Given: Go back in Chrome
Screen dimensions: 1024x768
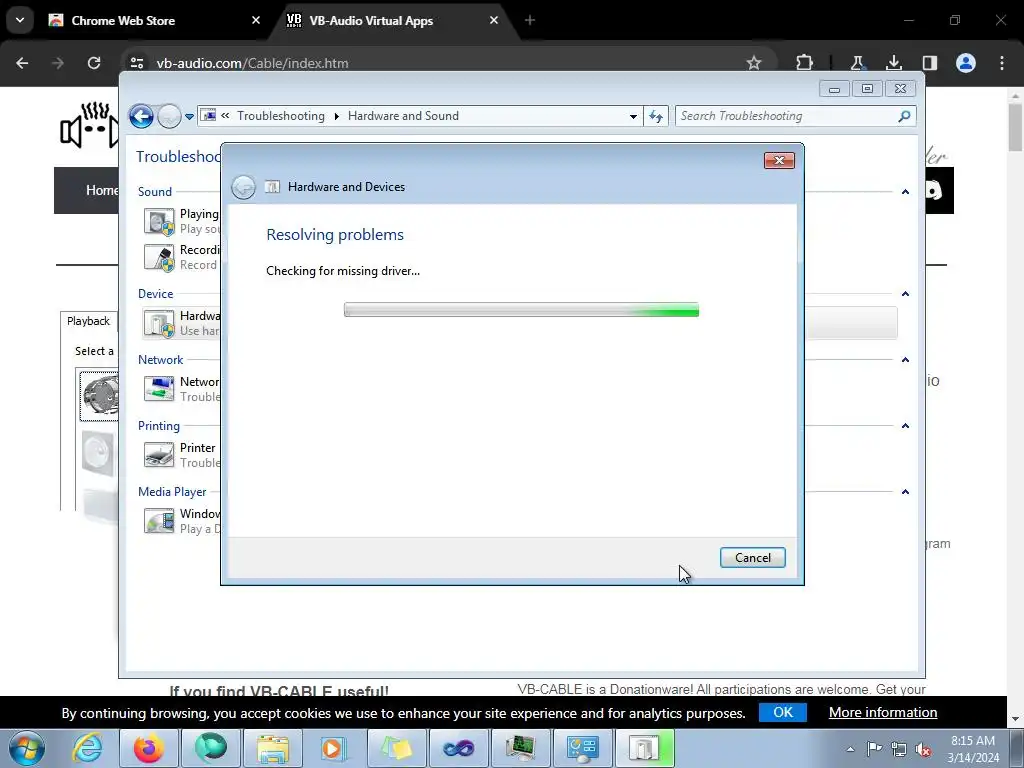Looking at the screenshot, I should pos(22,63).
